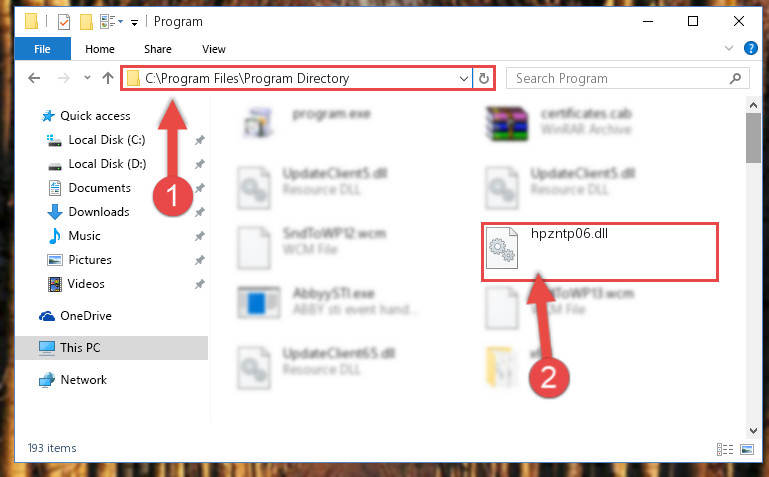This screenshot has width=769, height=477.
Task: Open the Help question mark icon
Action: click(750, 48)
